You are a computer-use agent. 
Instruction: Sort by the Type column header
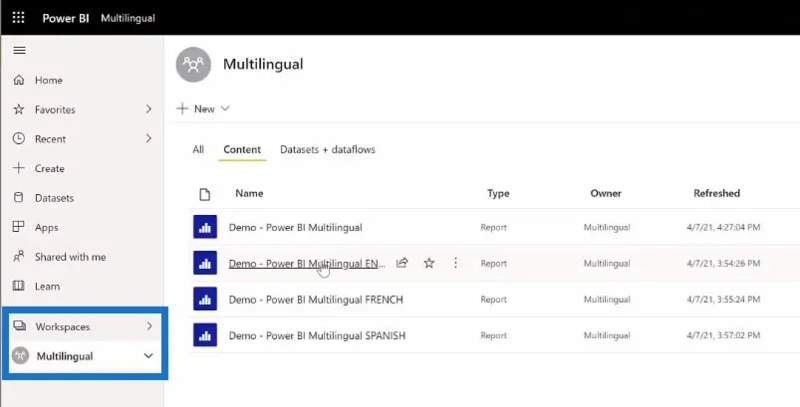point(498,193)
